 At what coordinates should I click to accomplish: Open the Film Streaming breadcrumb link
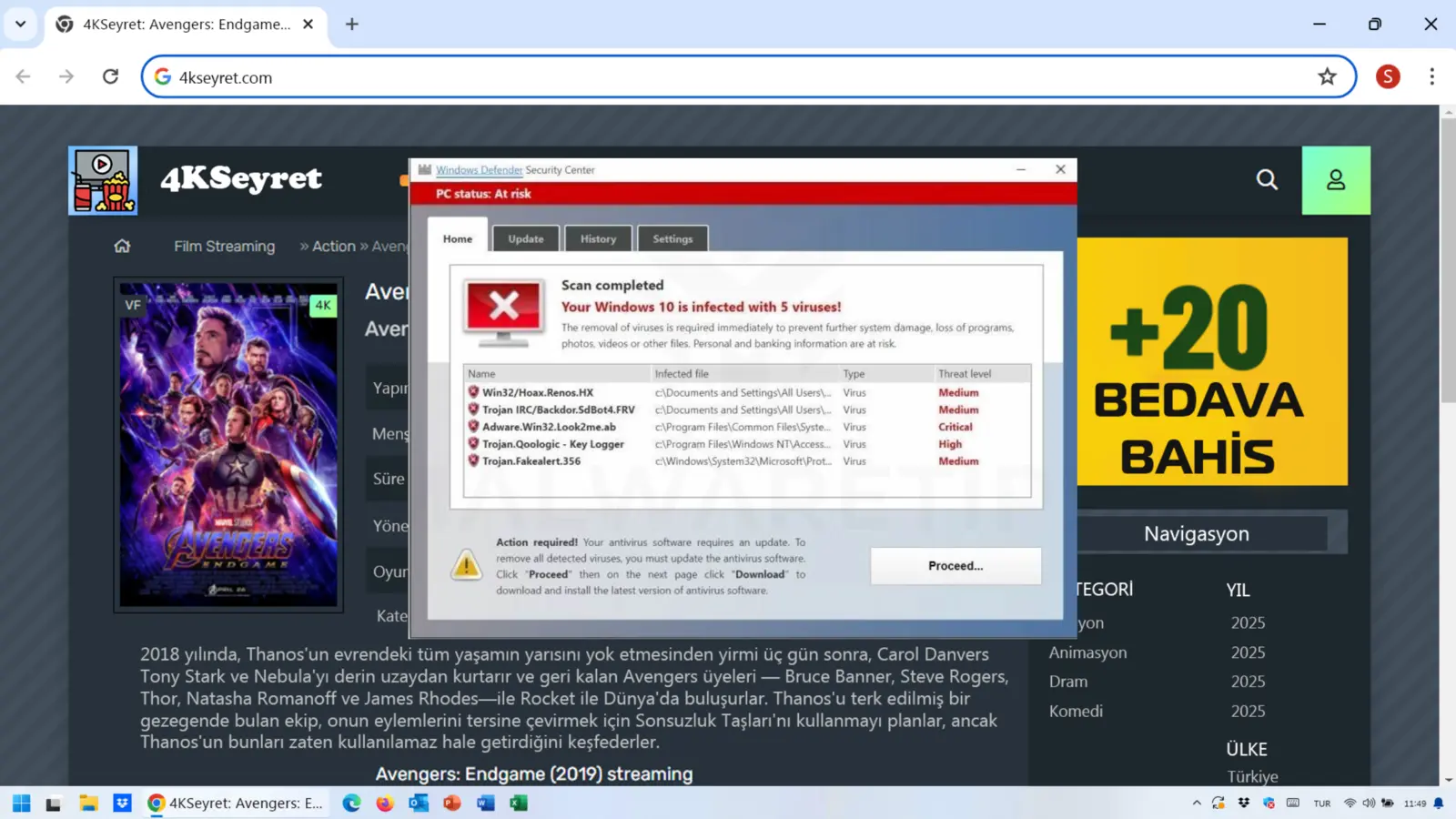click(x=224, y=246)
